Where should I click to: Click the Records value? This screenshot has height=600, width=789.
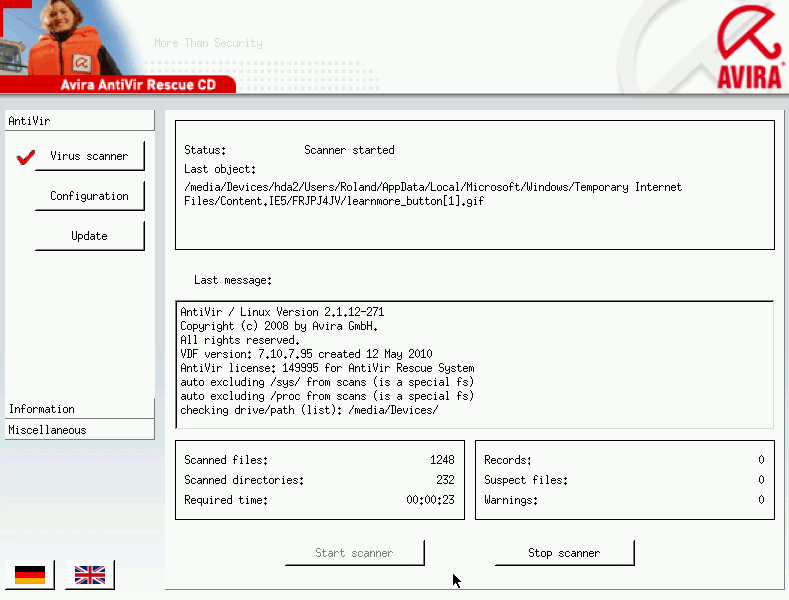[x=761, y=460]
